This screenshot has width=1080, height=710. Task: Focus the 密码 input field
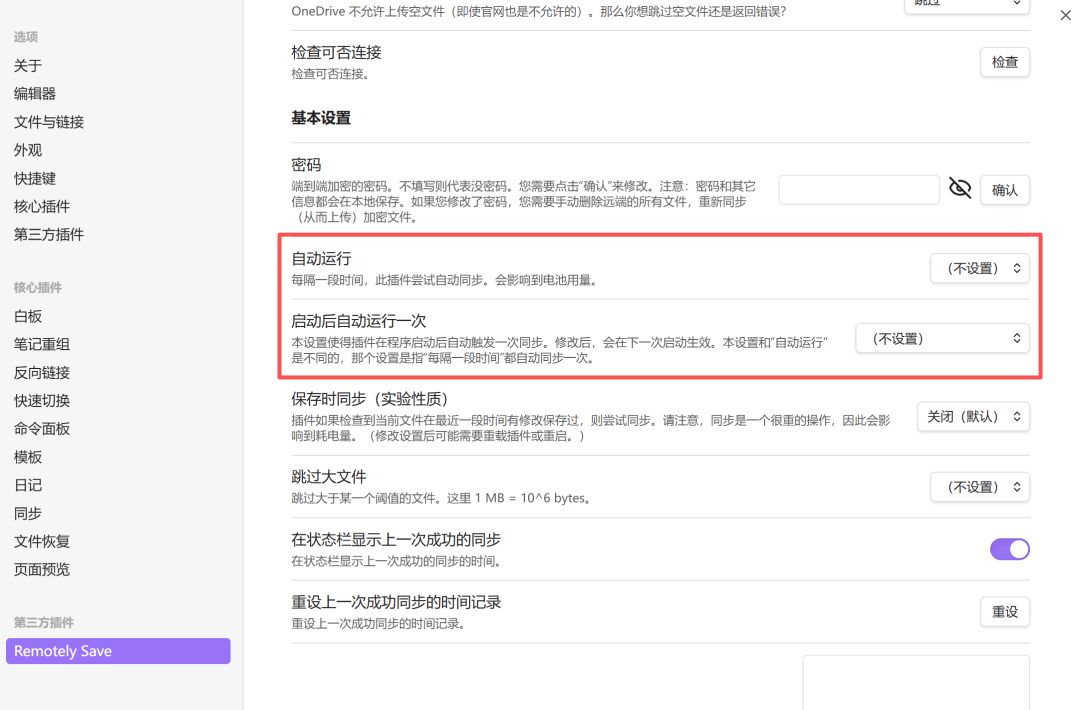(x=859, y=189)
